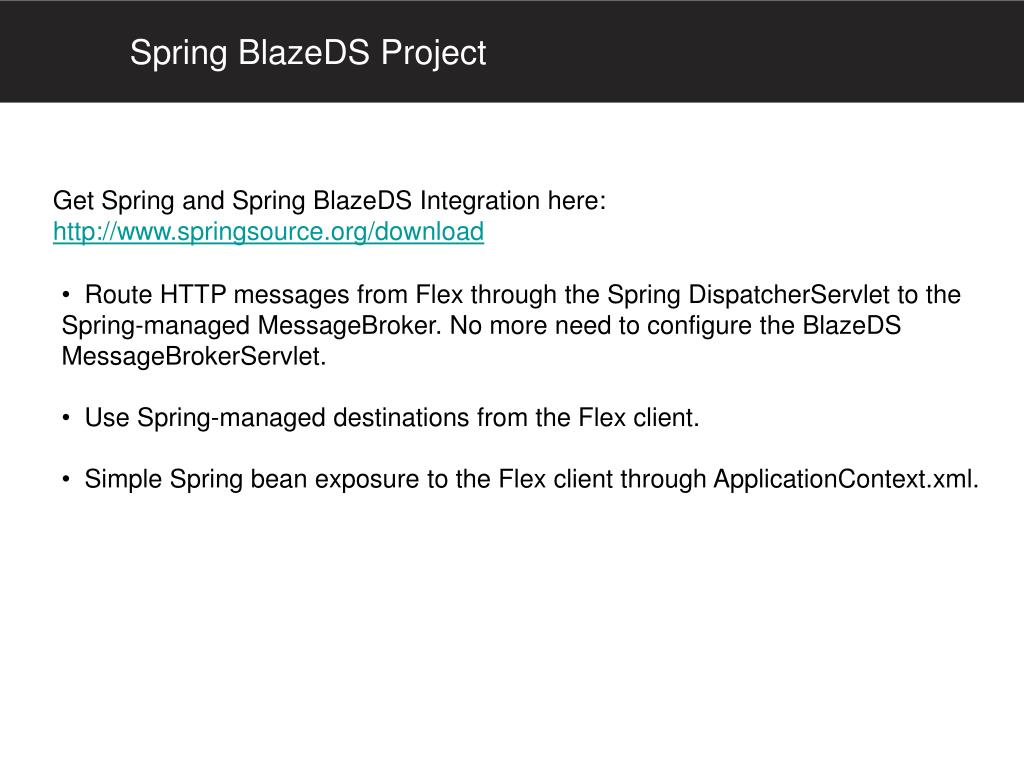Image resolution: width=1024 pixels, height=768 pixels.
Task: Click the word MessageBrokerServlet
Action: pos(193,357)
